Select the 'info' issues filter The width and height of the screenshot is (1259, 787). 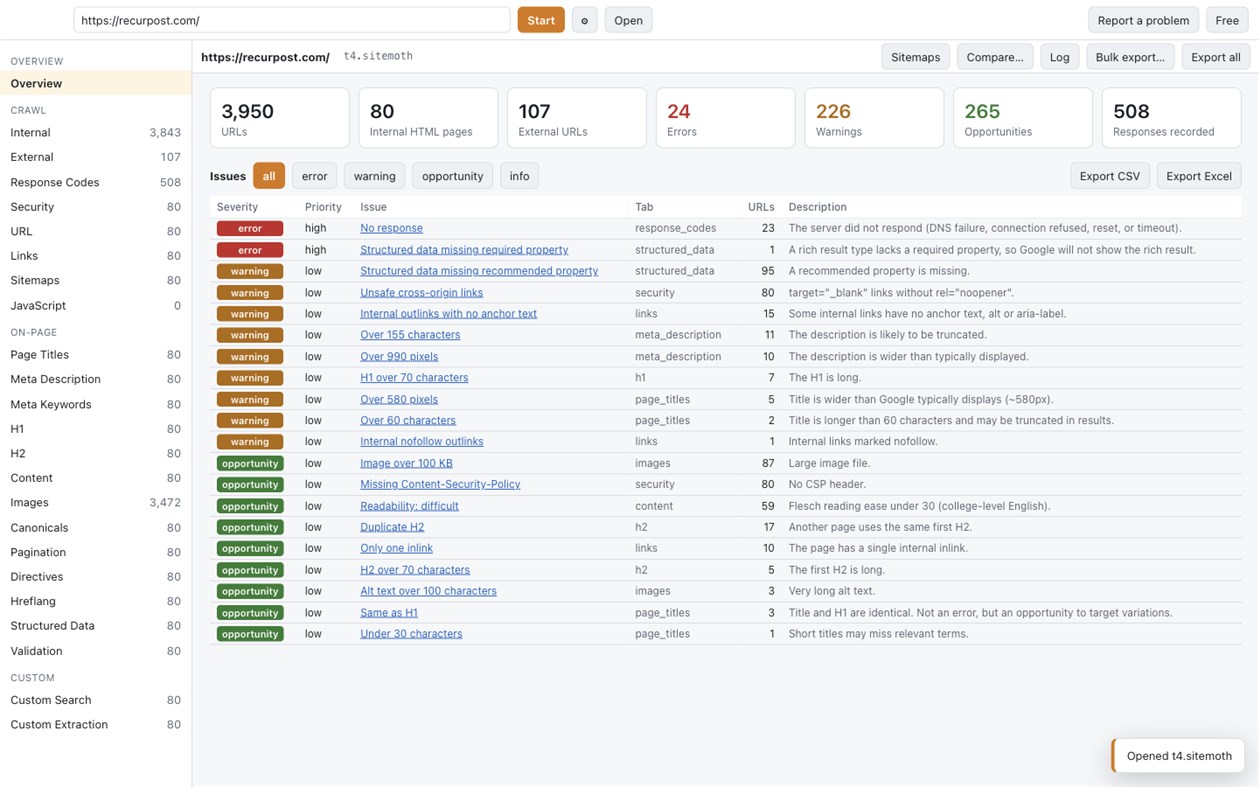point(519,176)
